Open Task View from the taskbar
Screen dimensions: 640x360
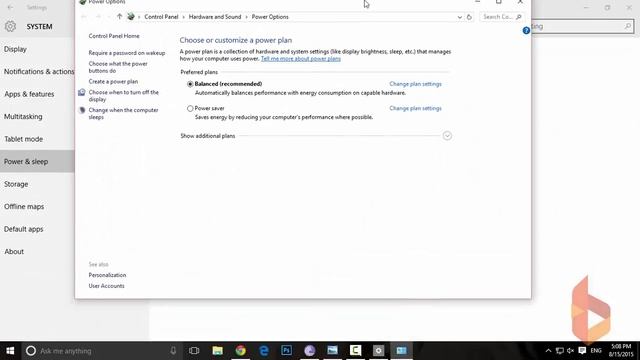click(194, 351)
